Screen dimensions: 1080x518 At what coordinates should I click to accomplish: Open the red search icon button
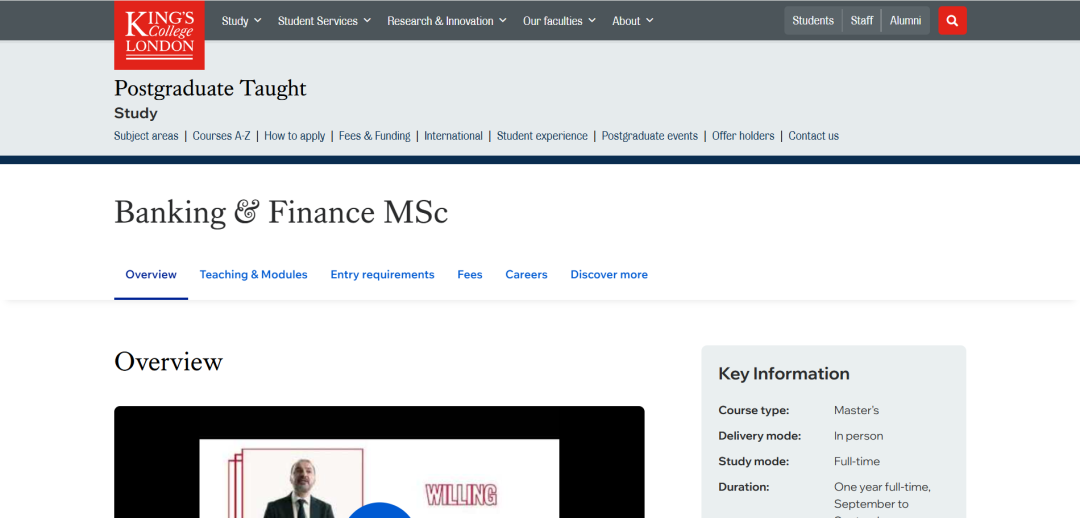coord(953,21)
